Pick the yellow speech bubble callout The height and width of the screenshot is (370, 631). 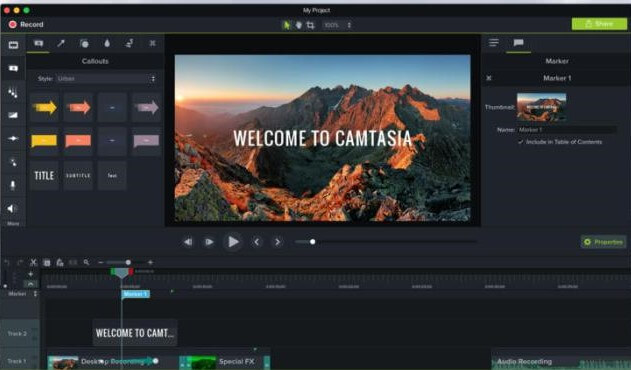pyautogui.click(x=44, y=141)
